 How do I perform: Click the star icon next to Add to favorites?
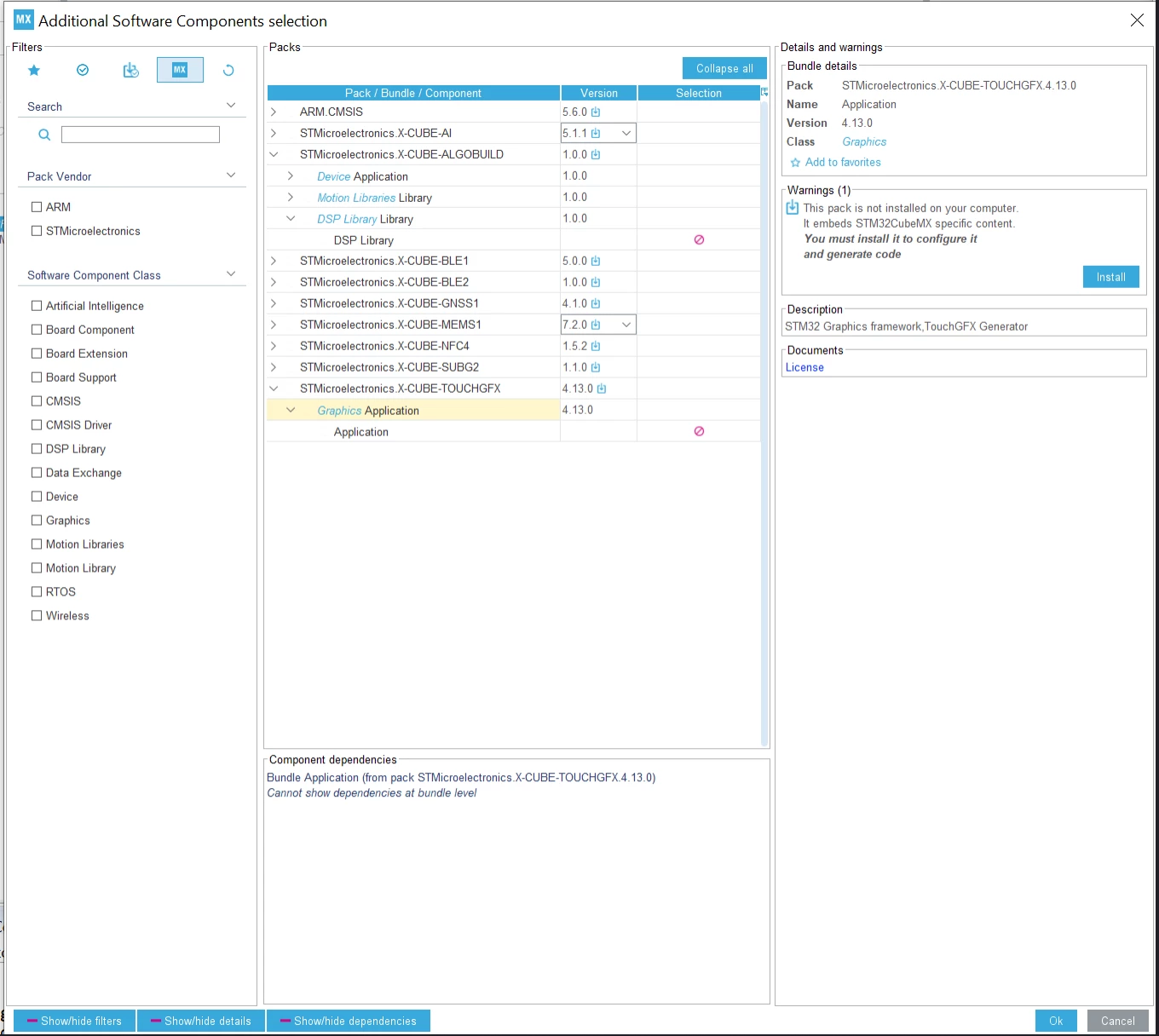point(795,163)
